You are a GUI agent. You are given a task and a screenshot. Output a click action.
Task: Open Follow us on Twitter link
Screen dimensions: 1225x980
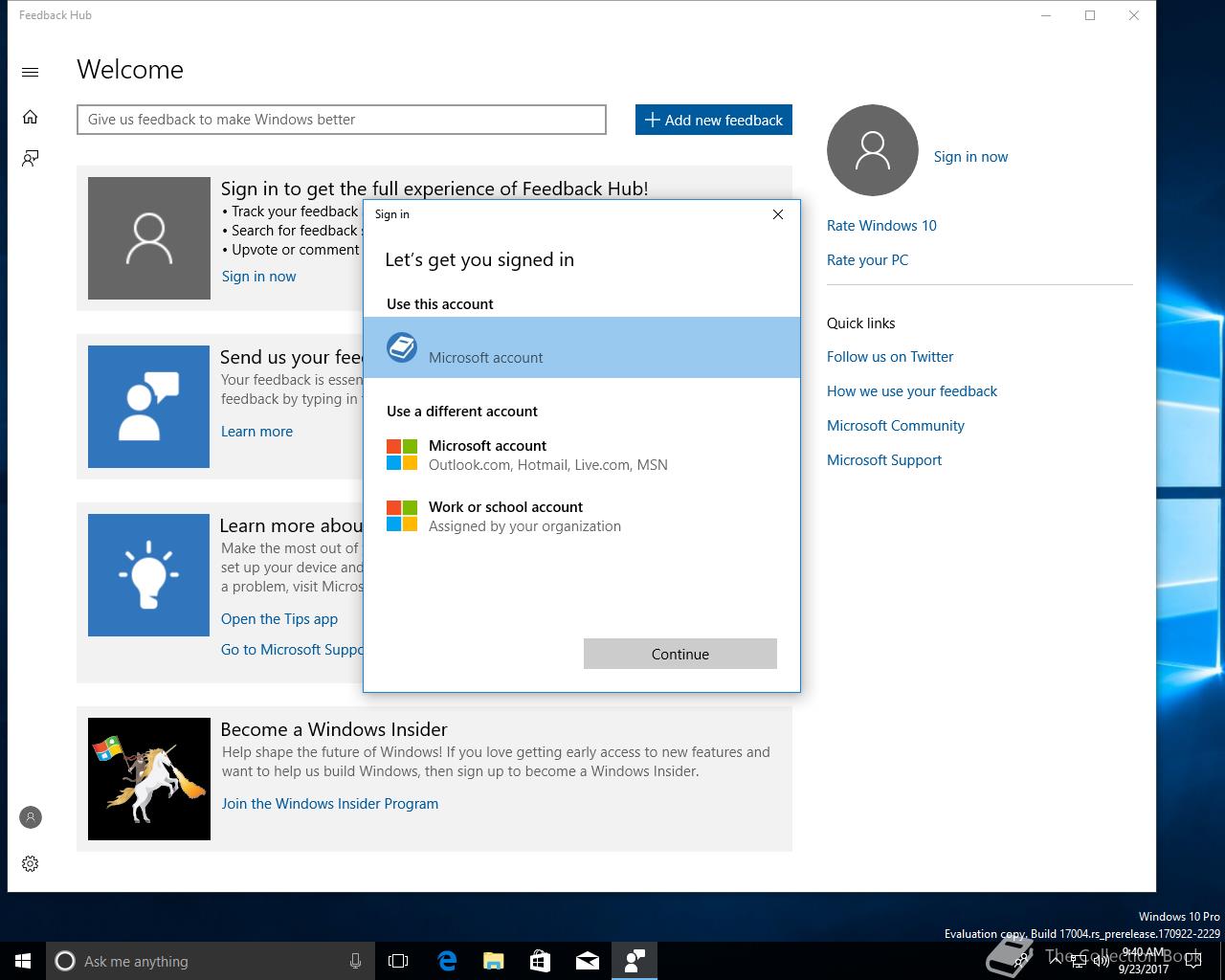coord(890,357)
